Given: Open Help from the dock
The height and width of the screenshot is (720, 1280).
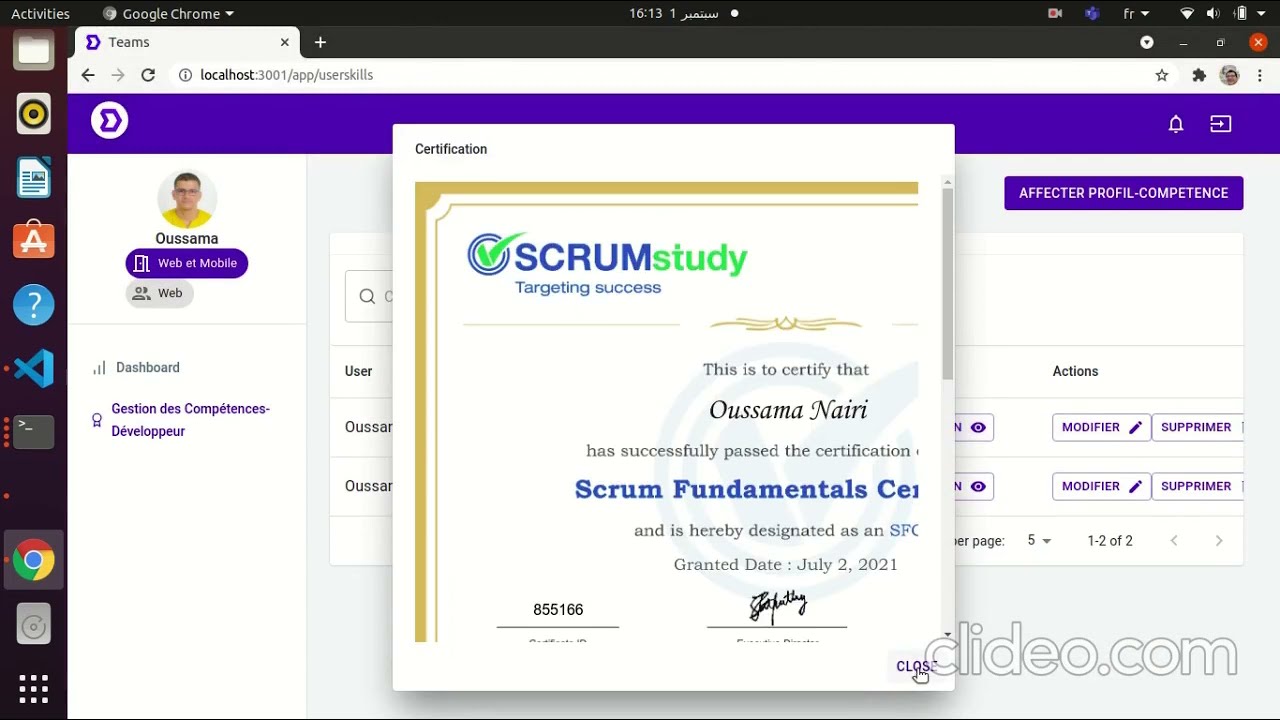Looking at the screenshot, I should coord(33,305).
